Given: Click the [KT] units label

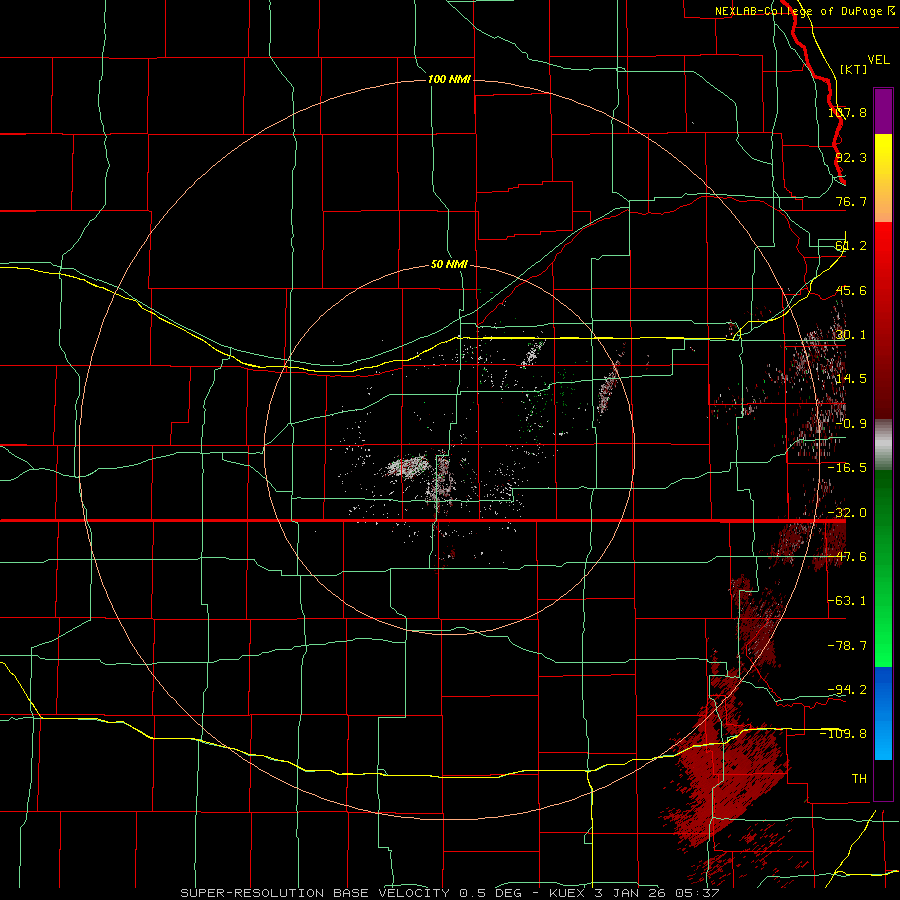Looking at the screenshot, I should coord(853,69).
